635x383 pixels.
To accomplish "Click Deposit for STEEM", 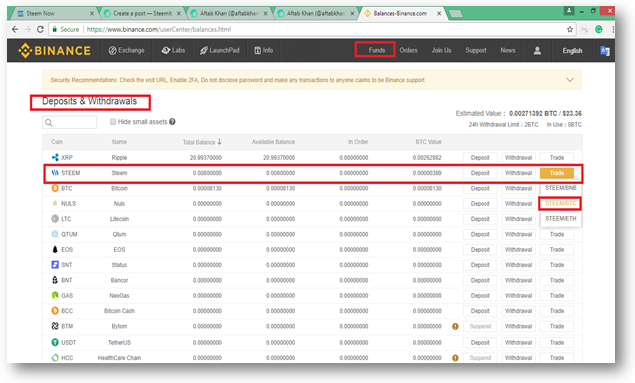I will (x=480, y=173).
